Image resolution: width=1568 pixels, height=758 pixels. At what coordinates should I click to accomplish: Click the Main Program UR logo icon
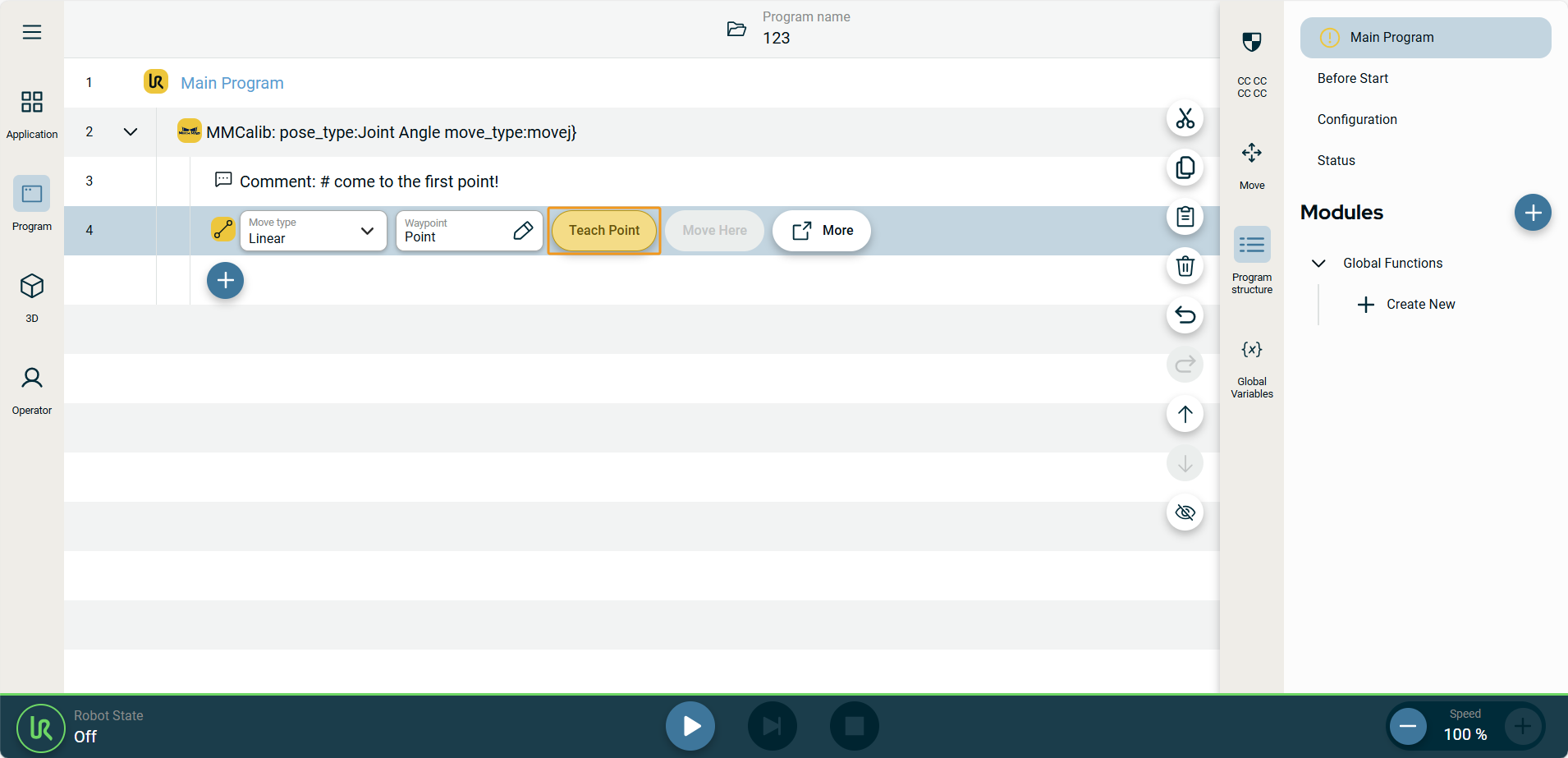156,81
